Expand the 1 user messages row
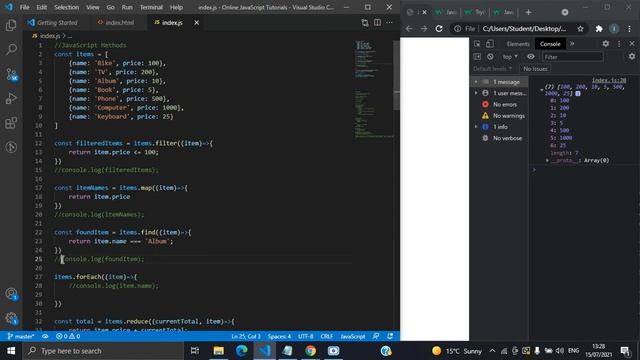 click(x=476, y=93)
